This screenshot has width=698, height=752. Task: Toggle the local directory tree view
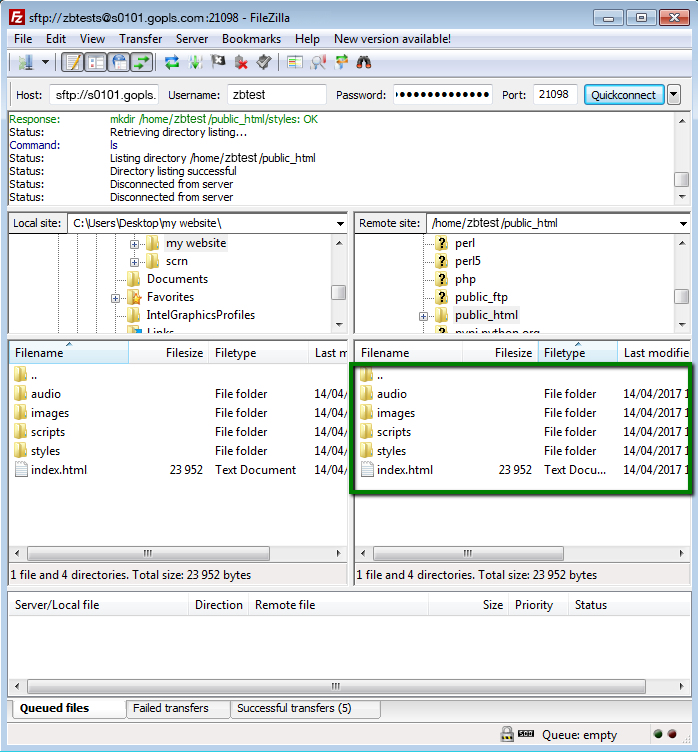click(96, 62)
